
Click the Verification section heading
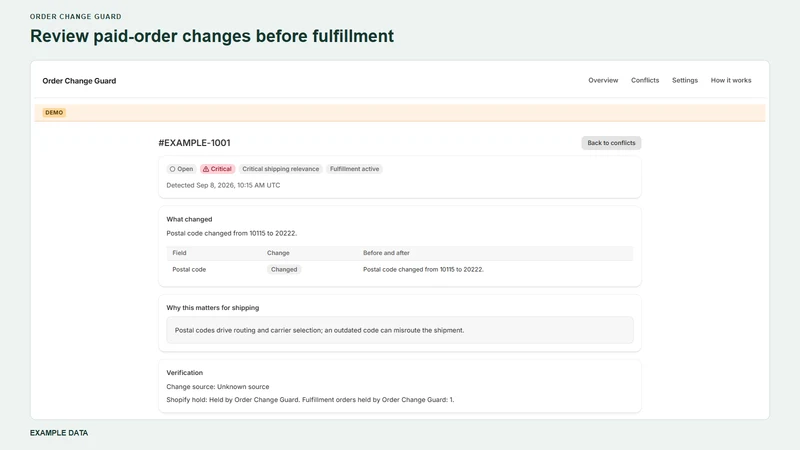(185, 372)
